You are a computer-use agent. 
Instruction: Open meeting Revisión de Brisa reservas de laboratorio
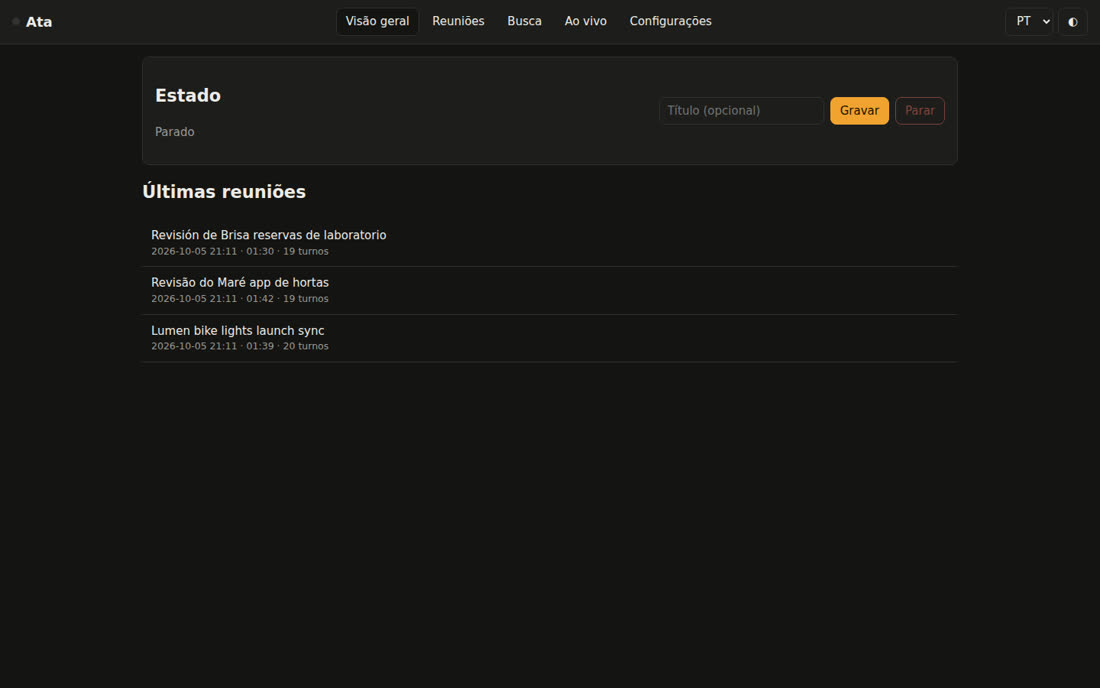coord(549,243)
